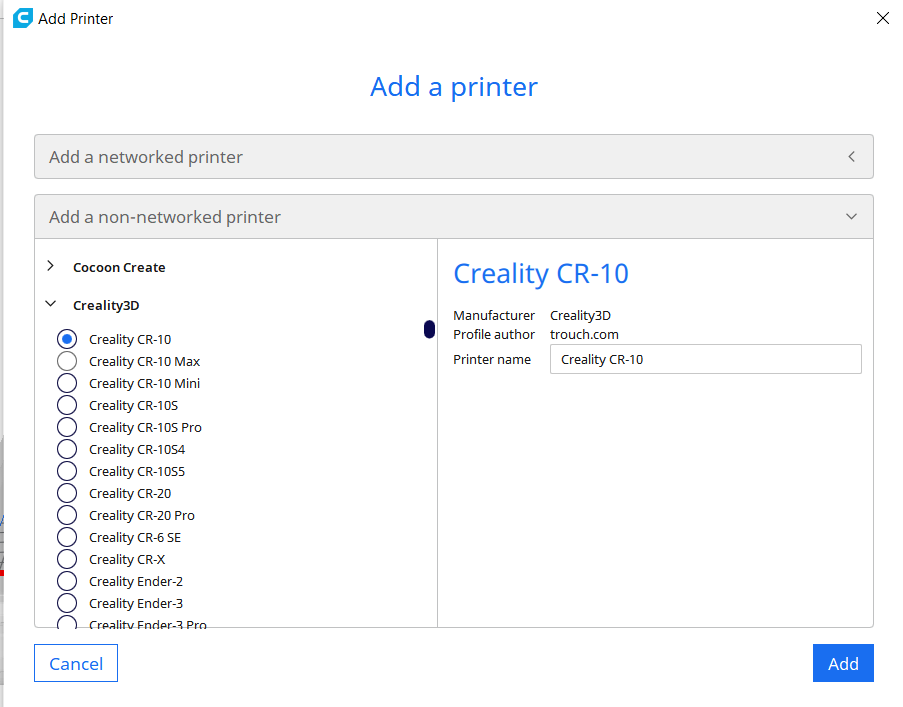Choose the Creality CR-6 SE printer
The height and width of the screenshot is (707, 903).
(67, 537)
